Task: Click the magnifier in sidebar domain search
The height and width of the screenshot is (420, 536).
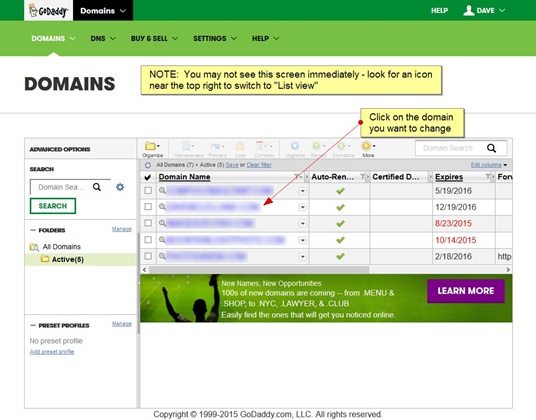Action: click(97, 187)
